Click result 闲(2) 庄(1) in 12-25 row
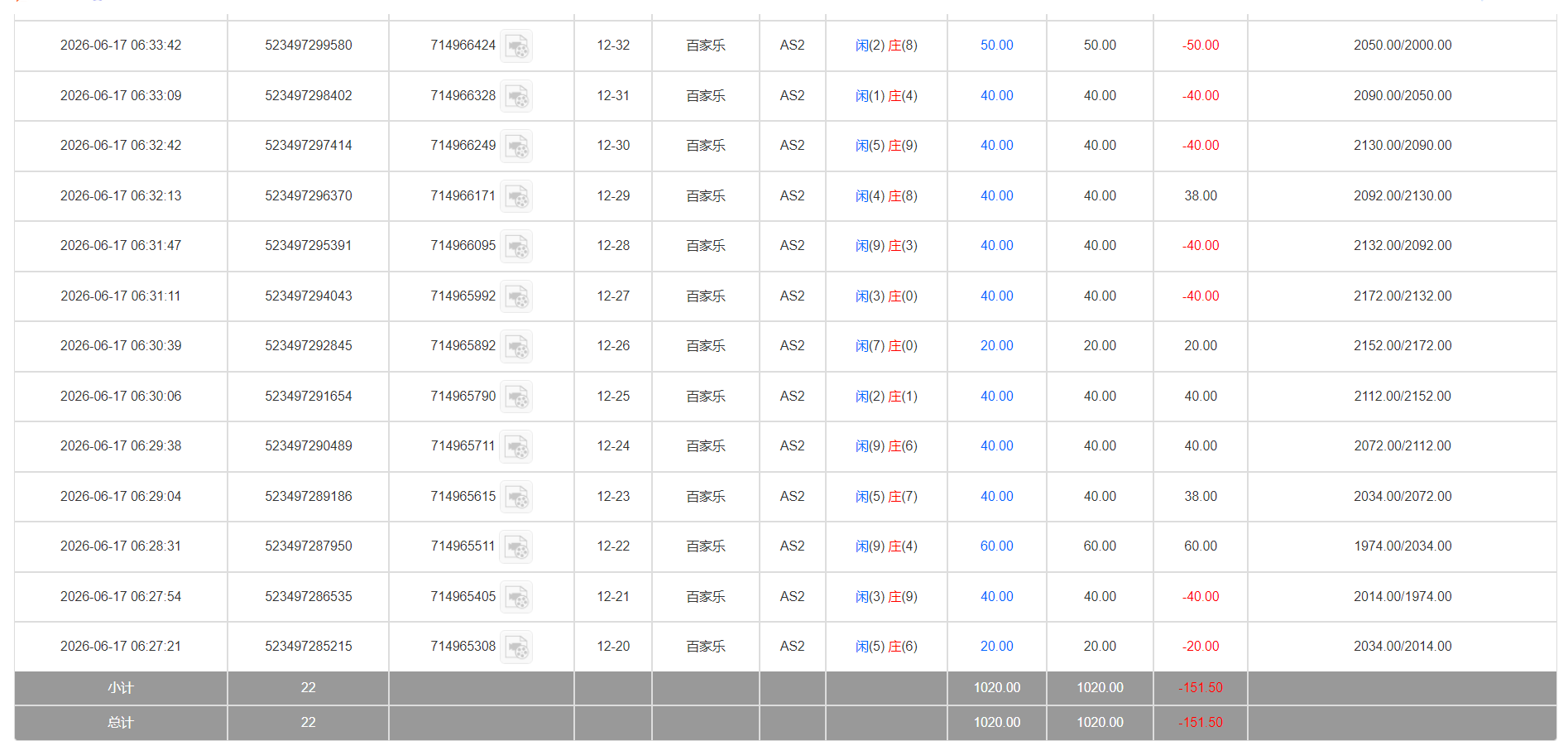The image size is (1568, 741). click(886, 397)
